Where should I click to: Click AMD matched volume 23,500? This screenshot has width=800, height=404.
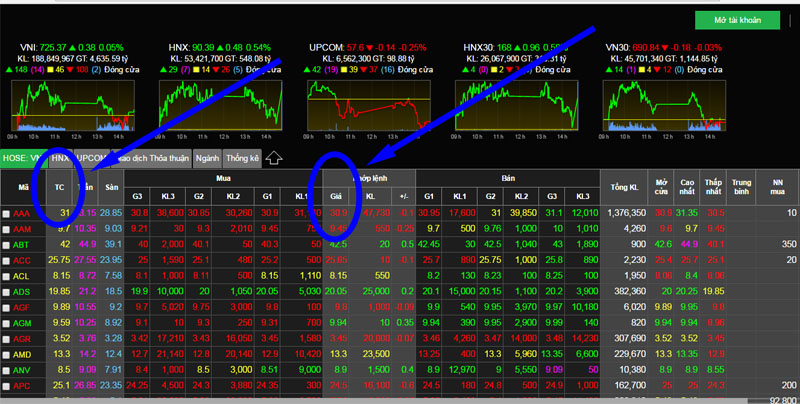(376, 354)
